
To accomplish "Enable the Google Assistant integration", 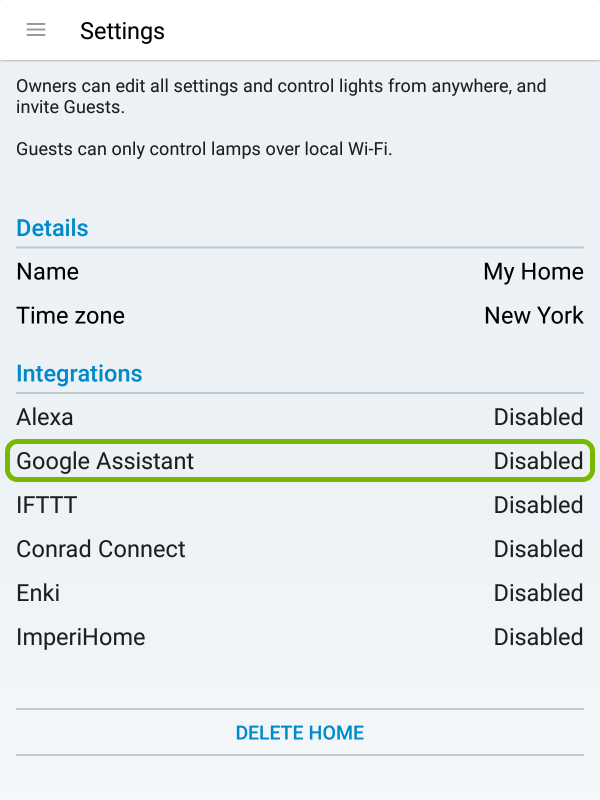I will pyautogui.click(x=300, y=461).
